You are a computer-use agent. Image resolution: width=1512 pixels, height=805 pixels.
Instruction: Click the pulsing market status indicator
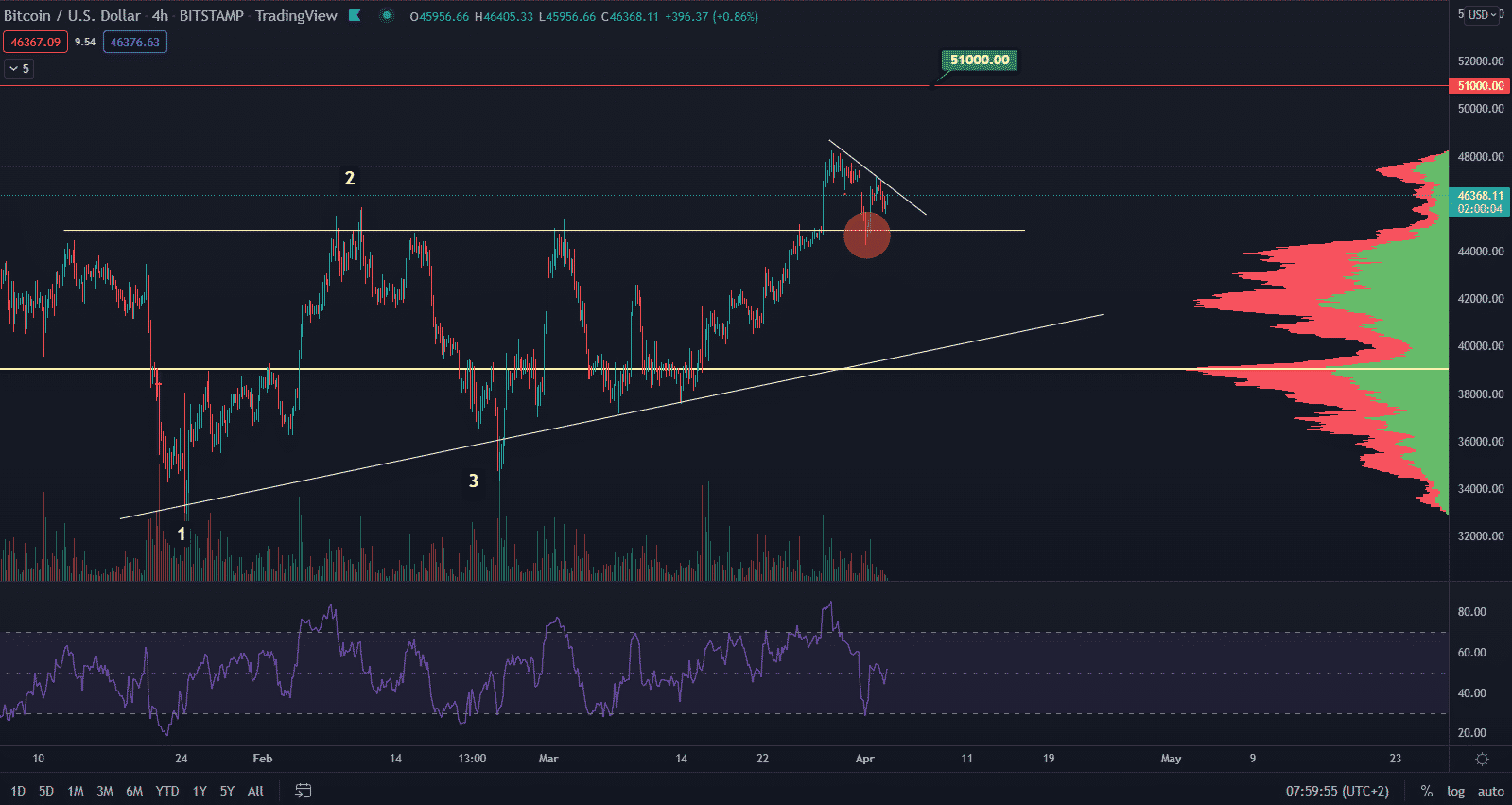[x=387, y=15]
